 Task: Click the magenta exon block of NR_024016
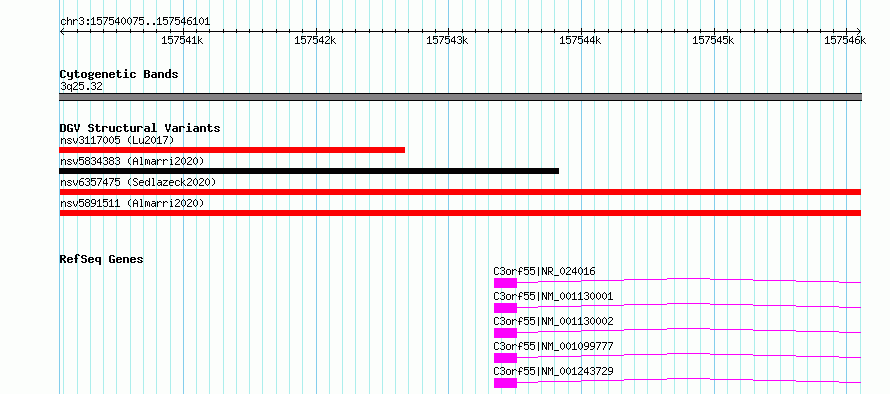coord(505,283)
